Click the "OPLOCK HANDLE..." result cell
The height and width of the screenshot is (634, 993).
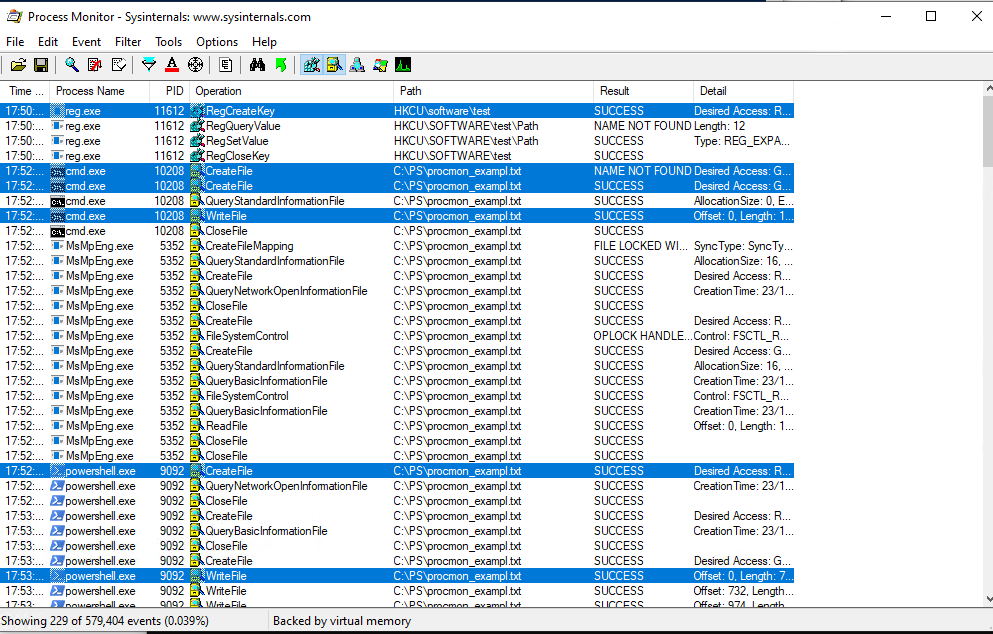(643, 336)
